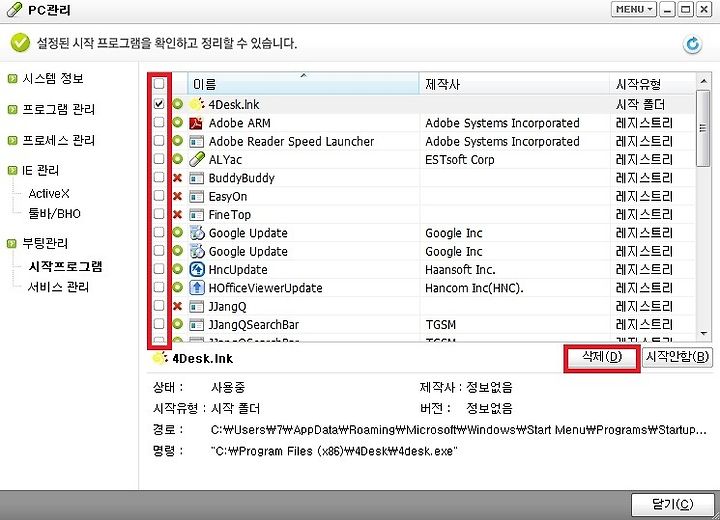Click the 닫기(C) close button

pos(673,505)
